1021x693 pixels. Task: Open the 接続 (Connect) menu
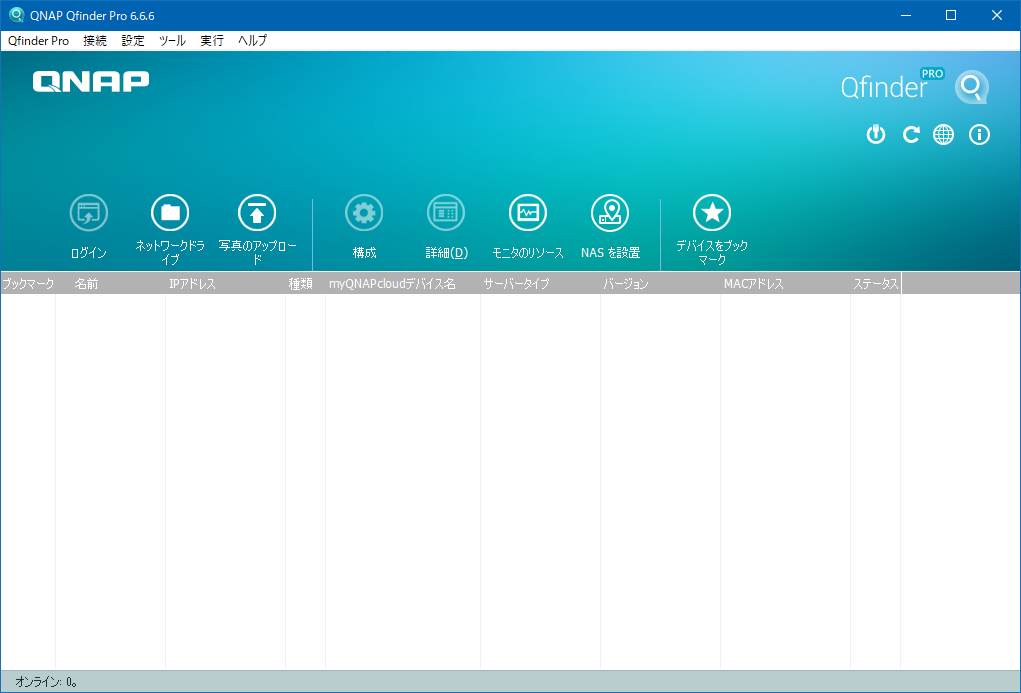[x=94, y=41]
